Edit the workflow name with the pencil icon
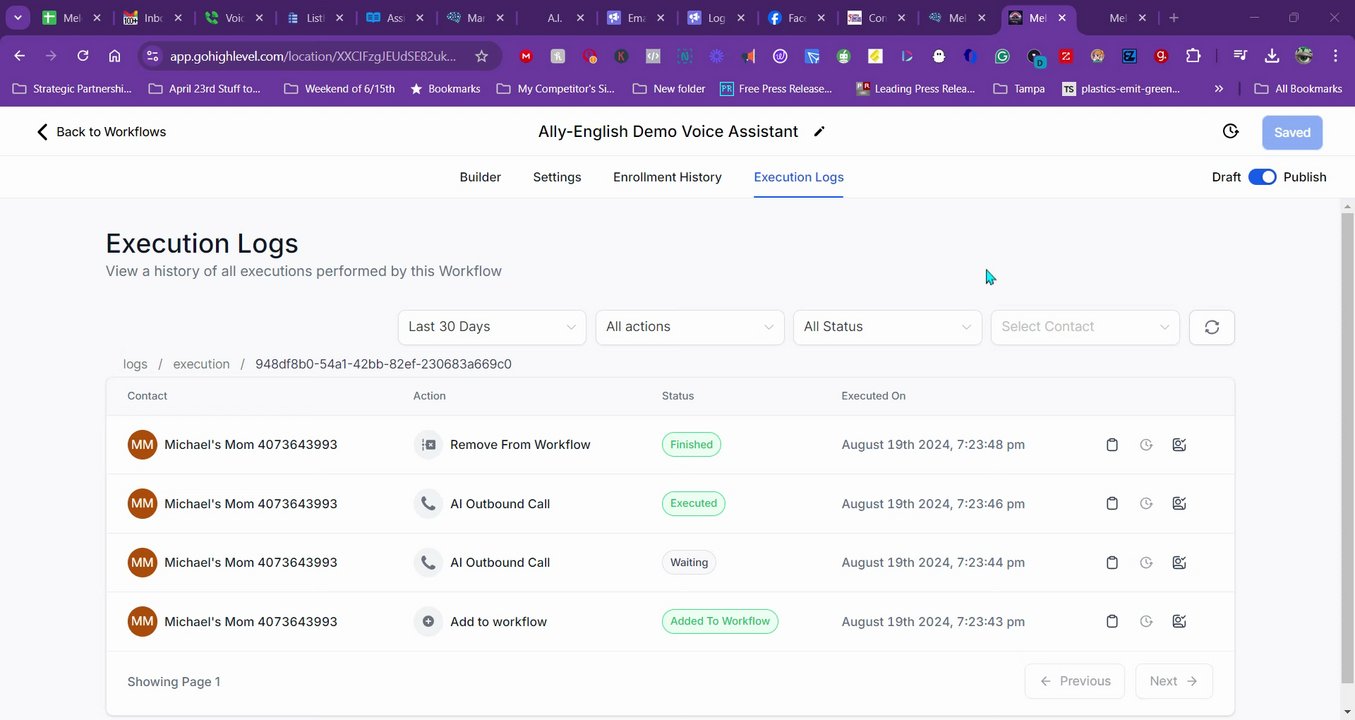The image size is (1355, 720). point(819,132)
